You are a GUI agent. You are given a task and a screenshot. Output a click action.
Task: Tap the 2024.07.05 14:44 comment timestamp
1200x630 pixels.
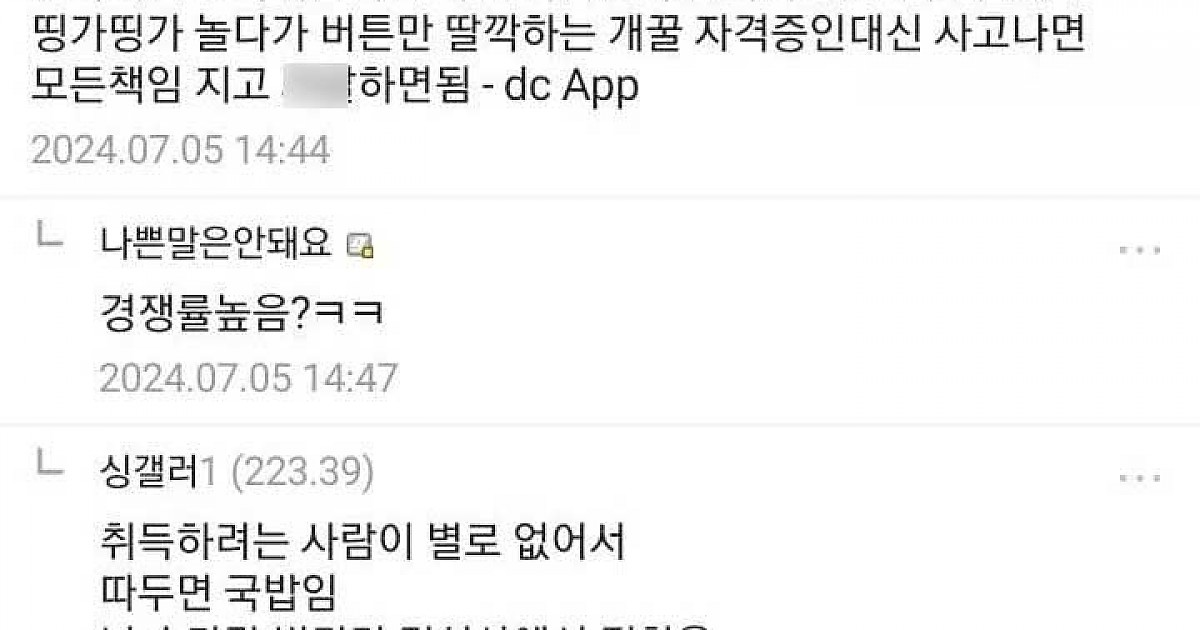(x=180, y=150)
